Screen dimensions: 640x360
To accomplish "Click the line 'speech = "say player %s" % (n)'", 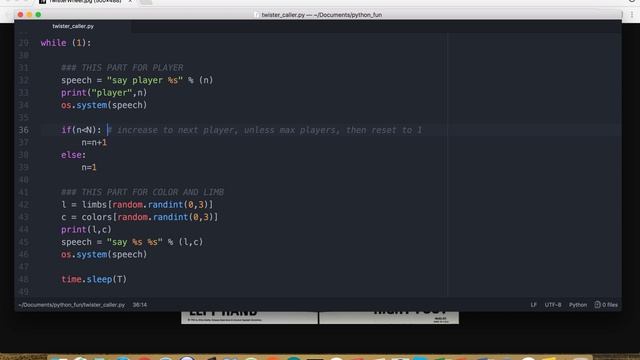I will tap(137, 80).
